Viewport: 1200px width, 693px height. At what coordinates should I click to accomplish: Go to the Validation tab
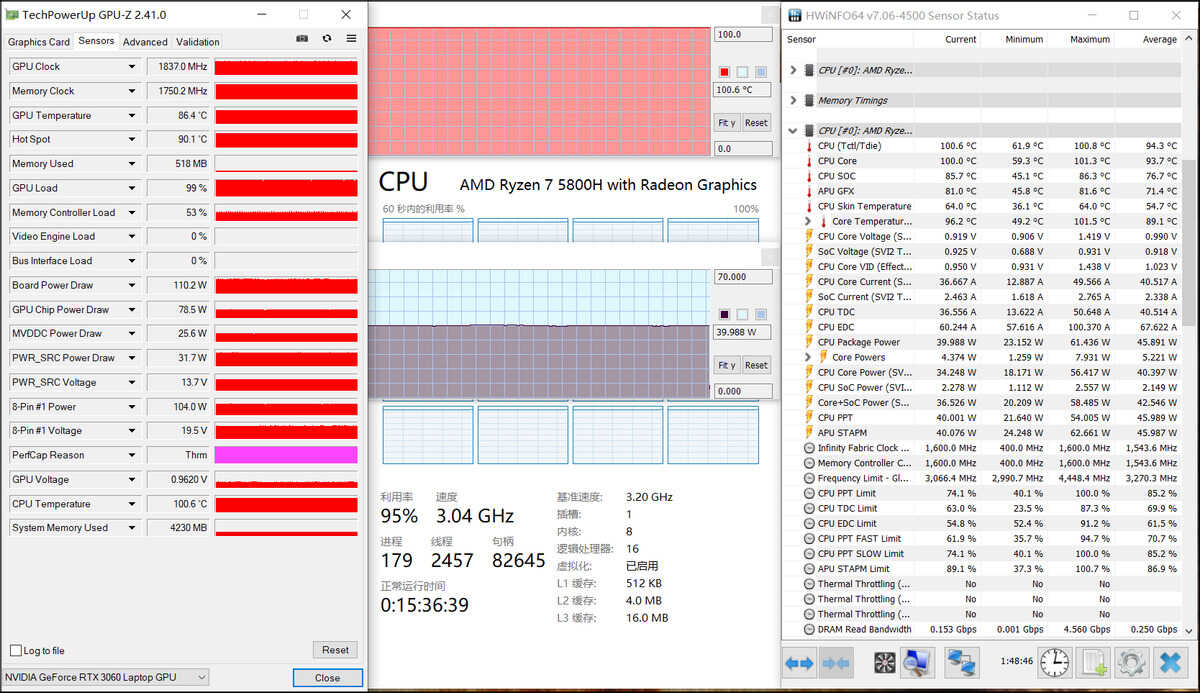198,42
